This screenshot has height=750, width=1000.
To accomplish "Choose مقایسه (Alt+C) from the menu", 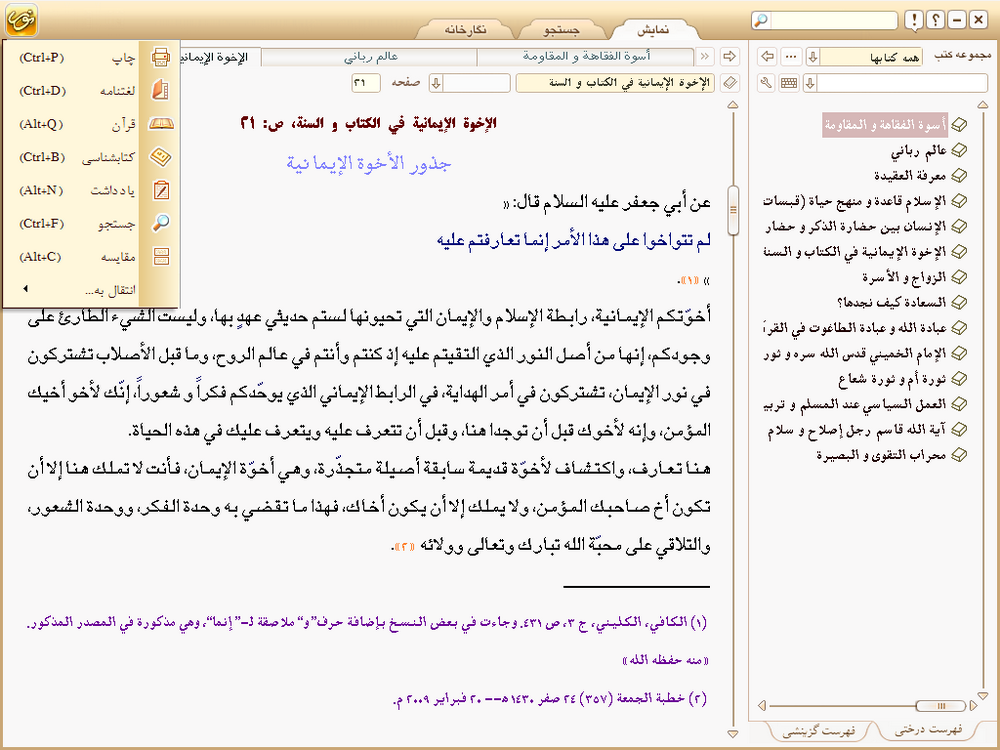I will tap(91, 256).
